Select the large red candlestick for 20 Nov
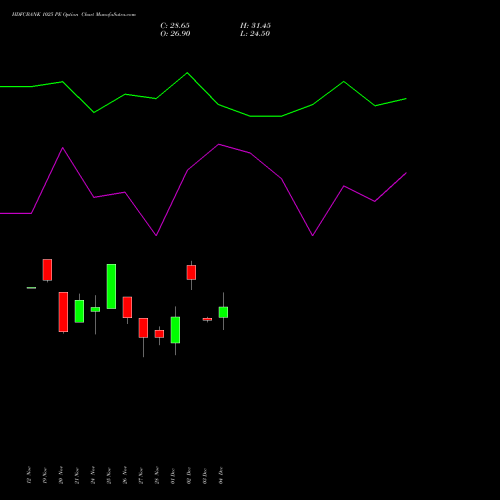Screen dimensions: 500x500 63,312
